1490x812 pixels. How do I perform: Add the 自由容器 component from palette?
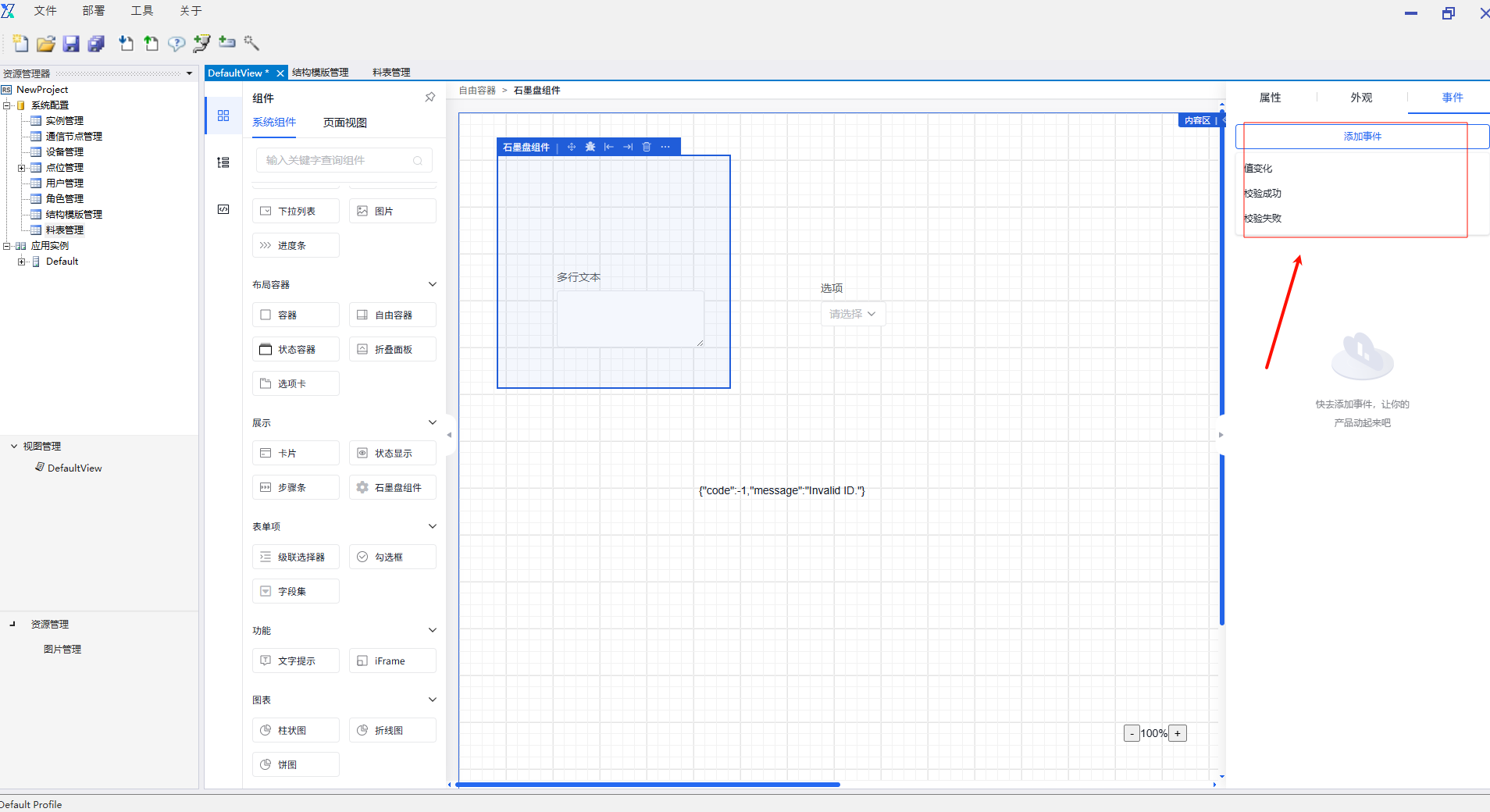(x=392, y=315)
